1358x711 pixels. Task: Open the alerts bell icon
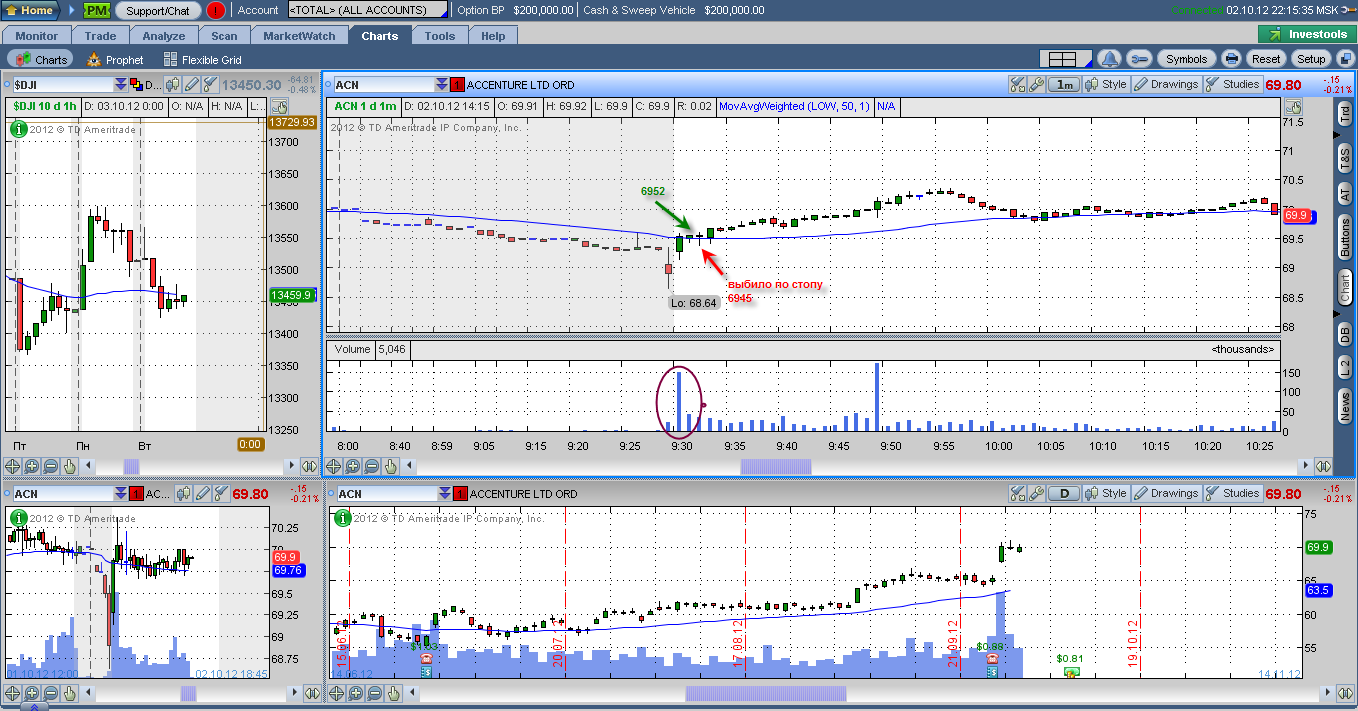pyautogui.click(x=1109, y=59)
